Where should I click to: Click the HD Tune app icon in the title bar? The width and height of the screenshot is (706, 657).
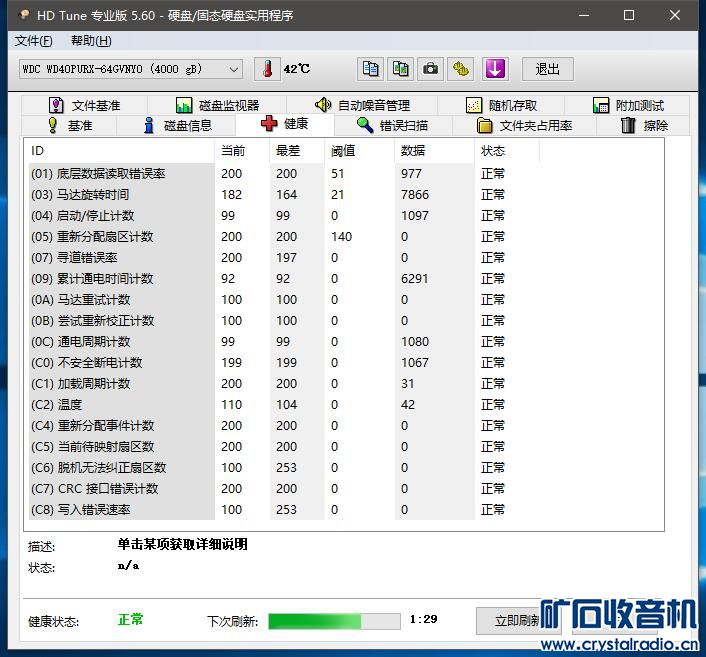[x=24, y=15]
